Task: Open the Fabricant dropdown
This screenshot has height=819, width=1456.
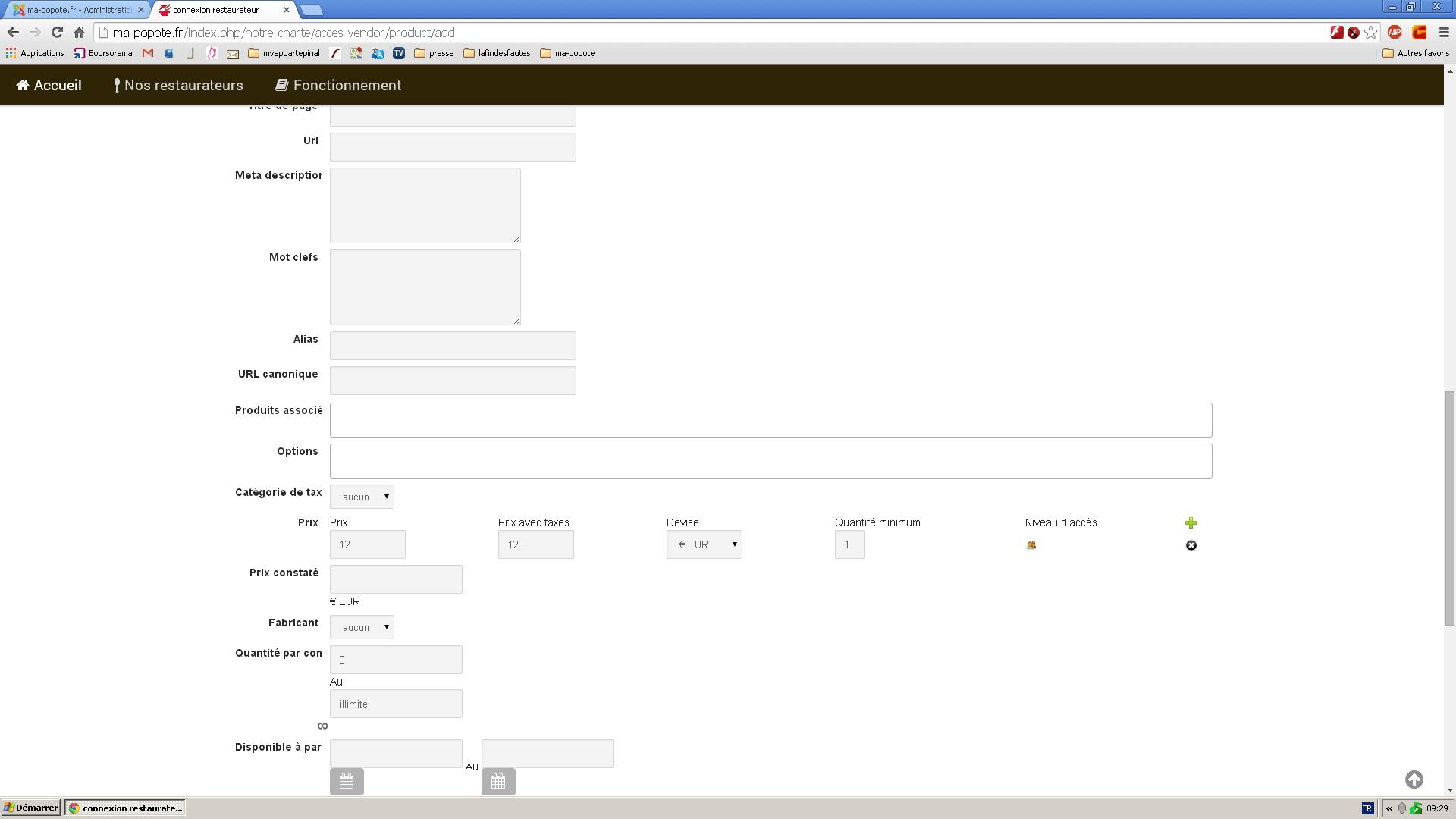Action: point(362,627)
